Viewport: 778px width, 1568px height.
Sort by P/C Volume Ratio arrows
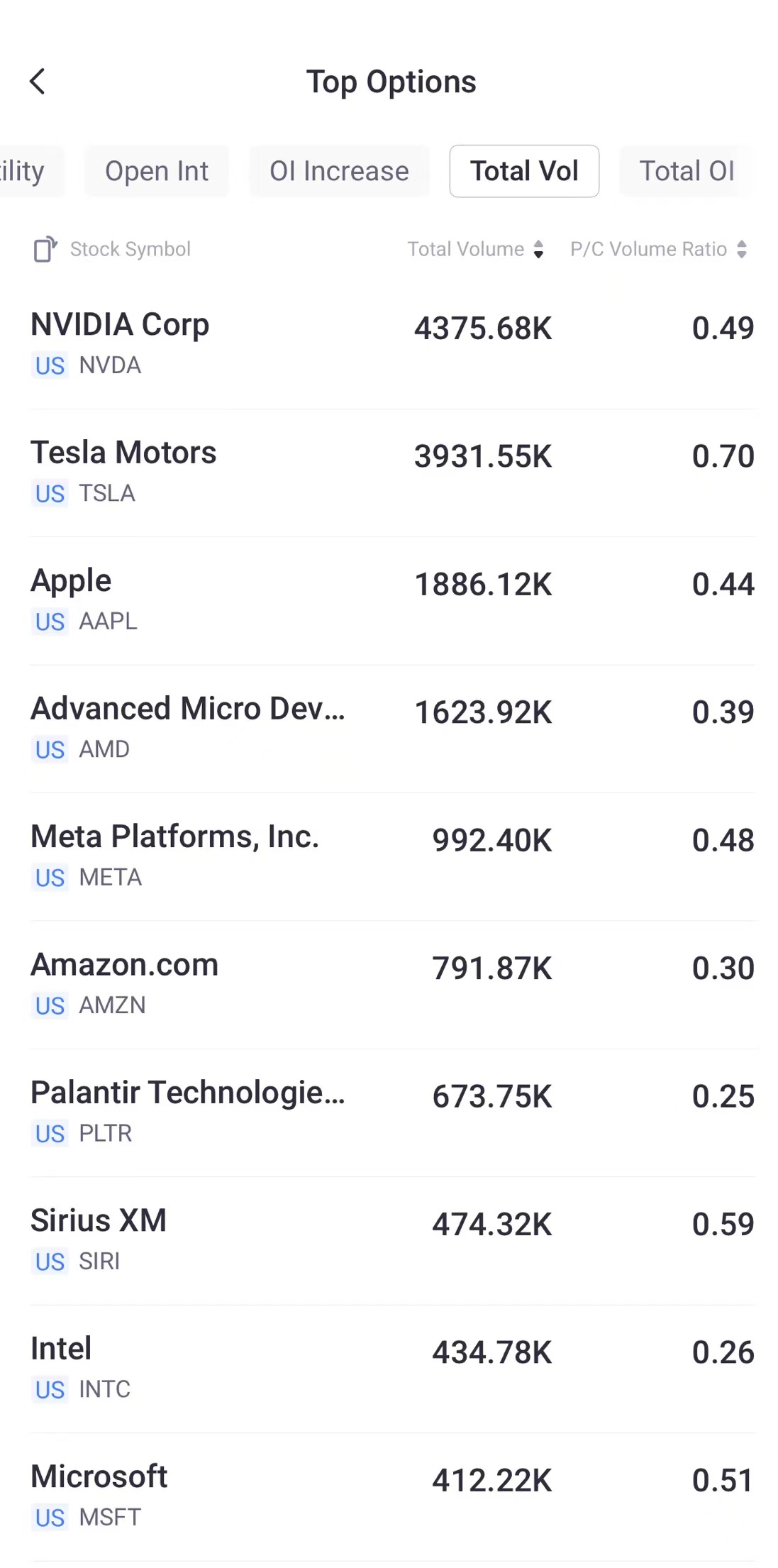point(742,249)
